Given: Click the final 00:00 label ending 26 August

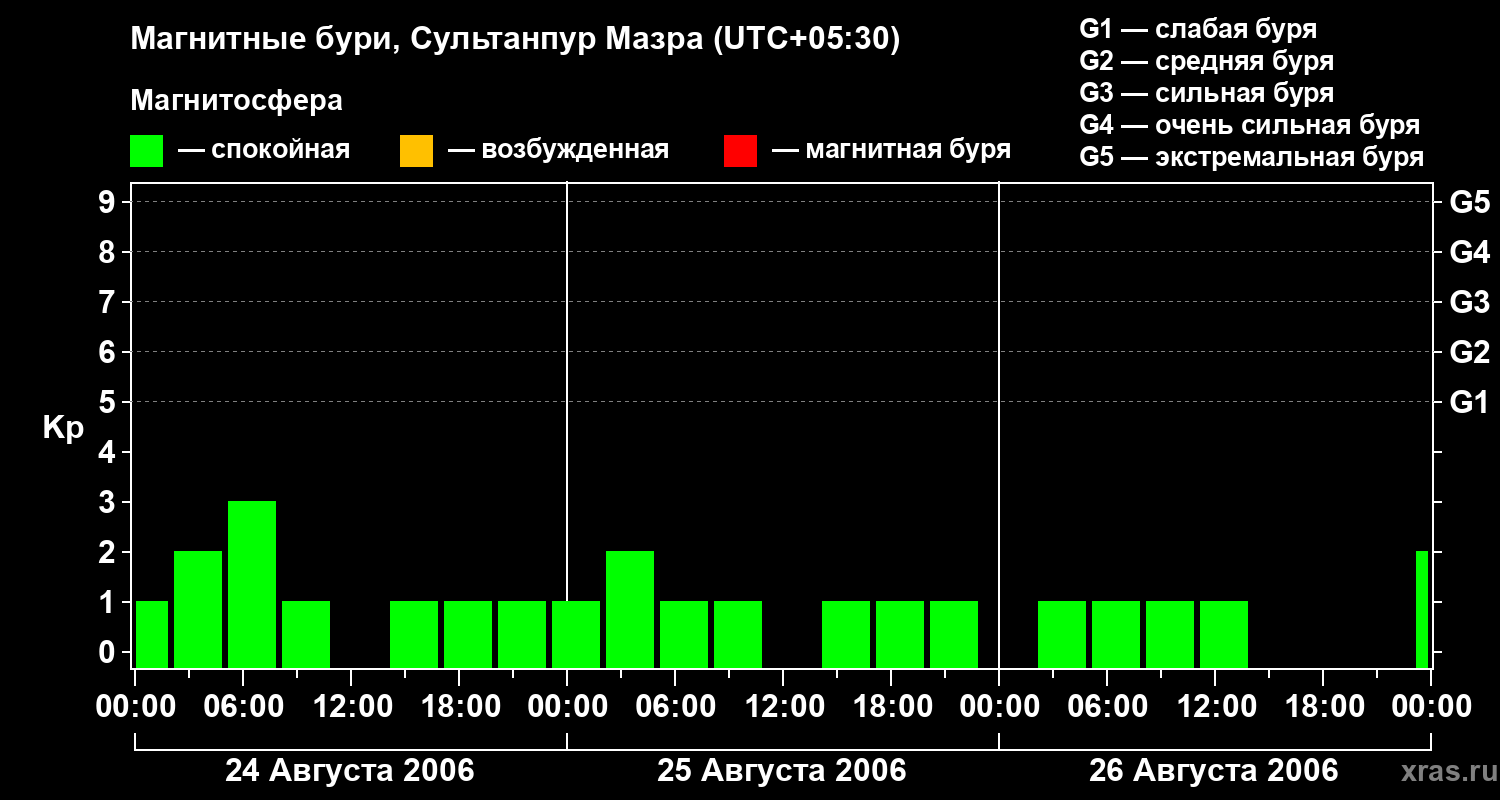Looking at the screenshot, I should [x=1431, y=707].
